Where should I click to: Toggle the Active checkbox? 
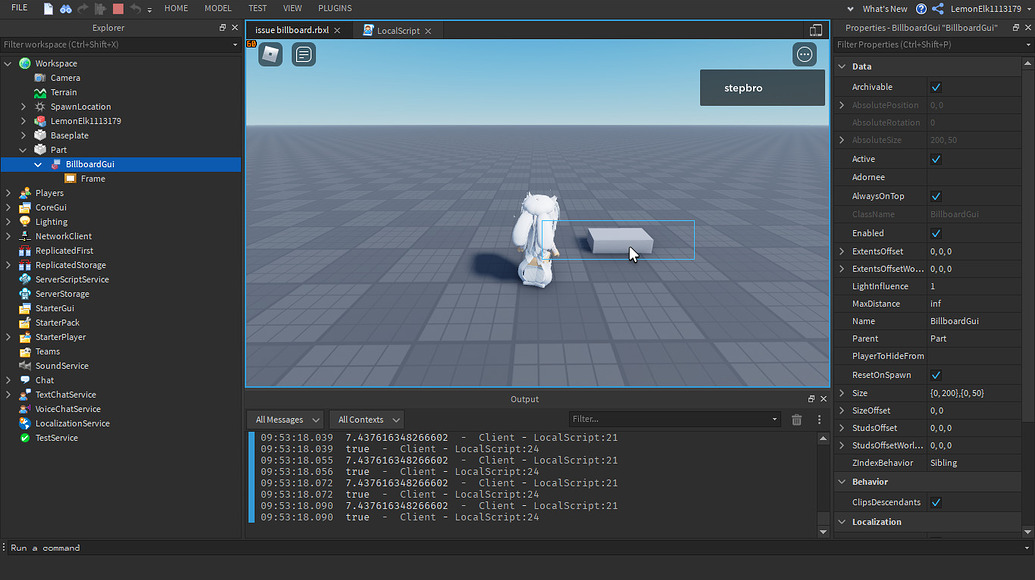pyautogui.click(x=936, y=159)
